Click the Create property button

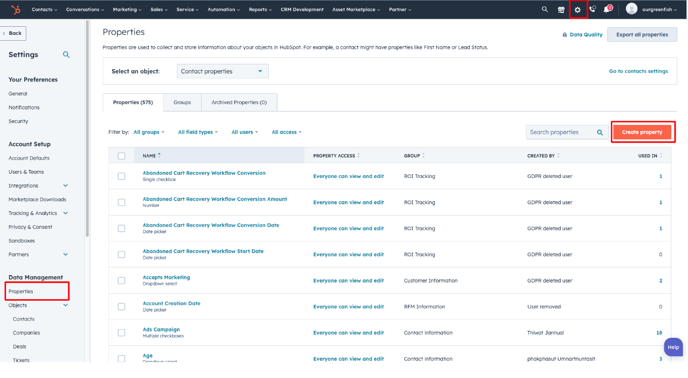click(642, 132)
